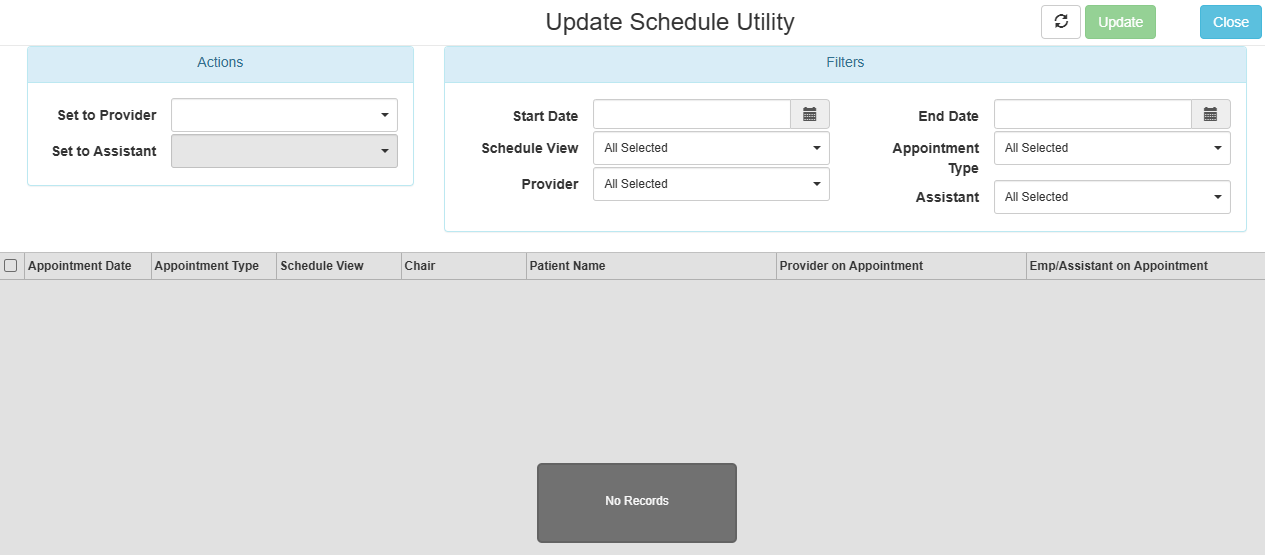1265x555 pixels.
Task: Click the Chair column header
Action: click(x=464, y=266)
